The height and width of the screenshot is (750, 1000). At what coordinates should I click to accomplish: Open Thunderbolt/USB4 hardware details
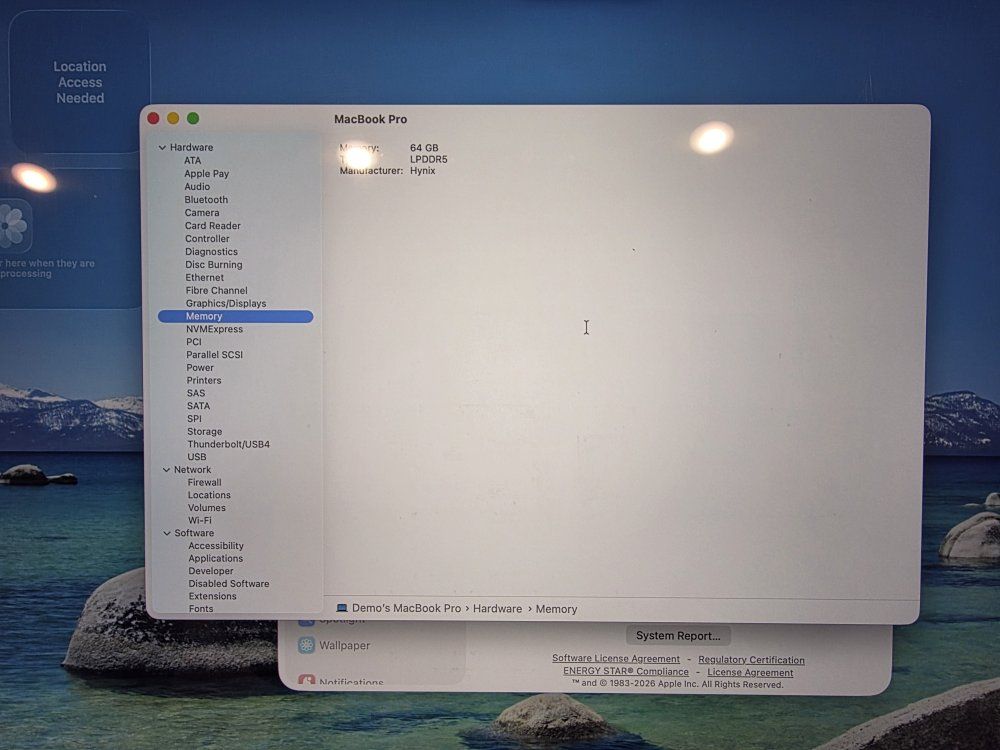(x=228, y=444)
